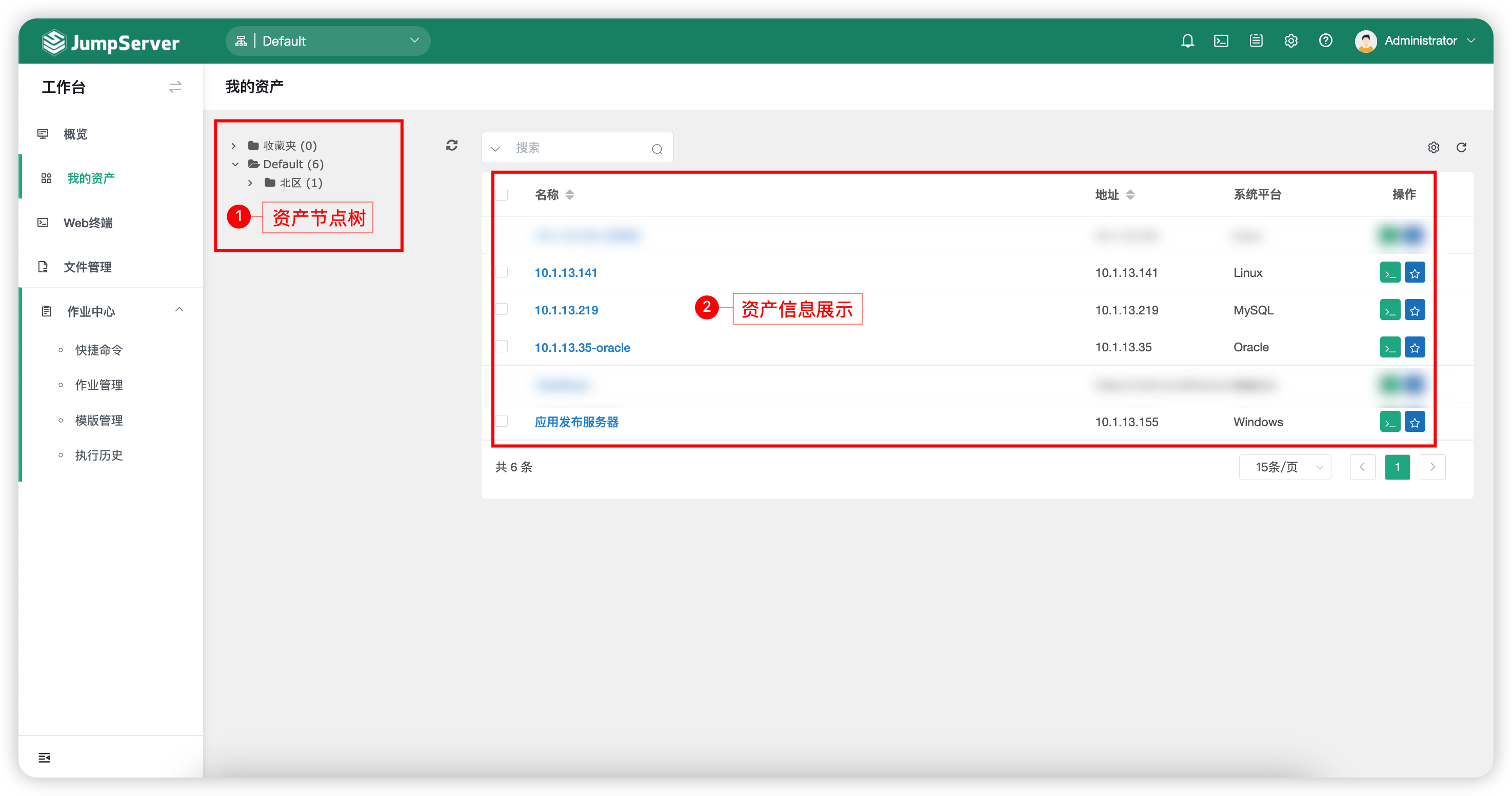Image resolution: width=1512 pixels, height=796 pixels.
Task: Tick the checkbox for 应用发布服务器 row
Action: [x=501, y=421]
